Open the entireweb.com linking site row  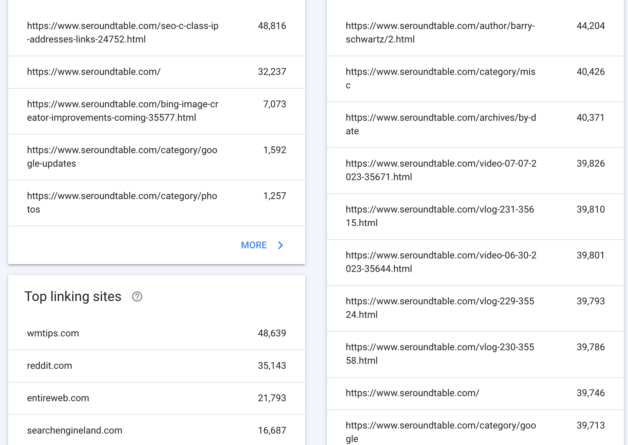click(157, 398)
